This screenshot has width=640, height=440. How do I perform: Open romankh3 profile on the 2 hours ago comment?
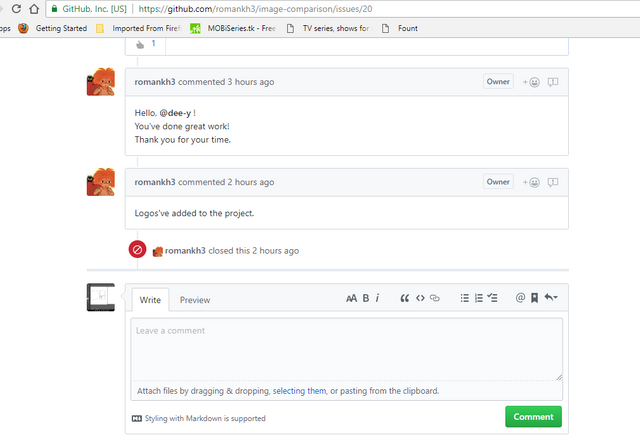pyautogui.click(x=155, y=182)
